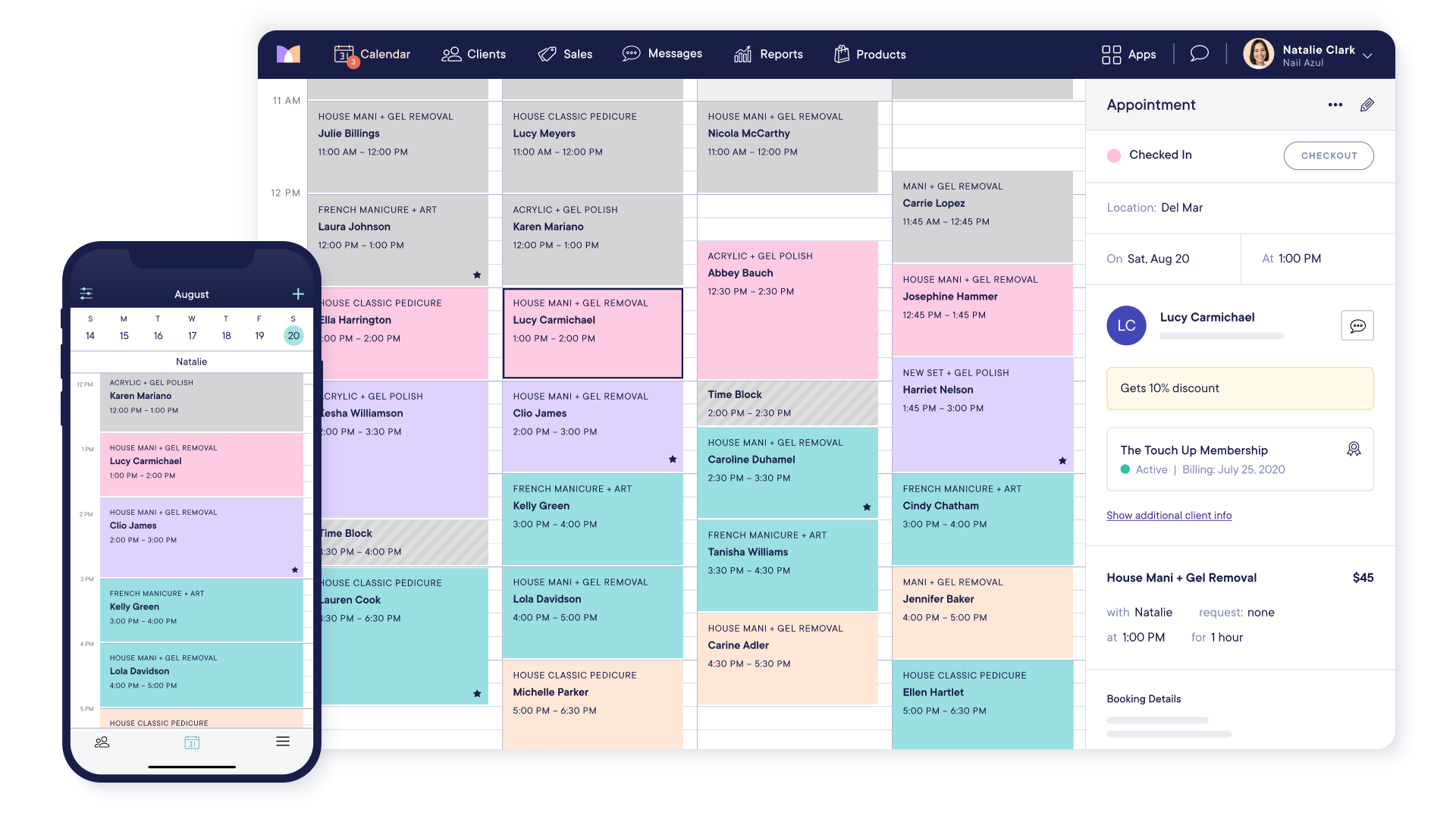1456x819 pixels.
Task: Select the 1:00 PM time field
Action: [x=1318, y=259]
